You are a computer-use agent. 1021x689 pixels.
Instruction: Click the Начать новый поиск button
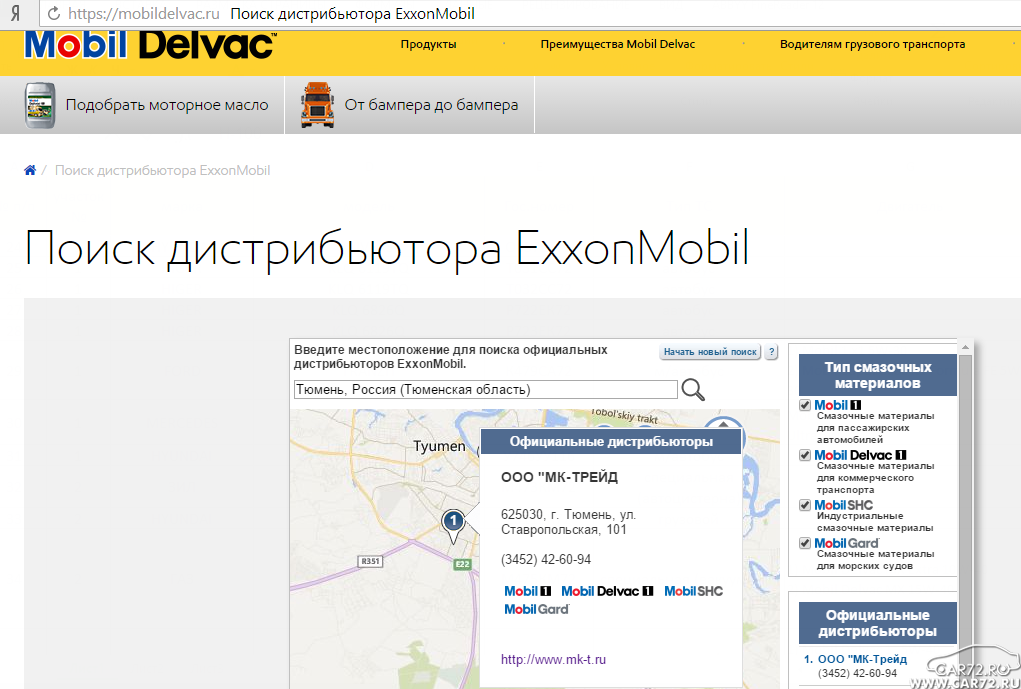[x=710, y=352]
